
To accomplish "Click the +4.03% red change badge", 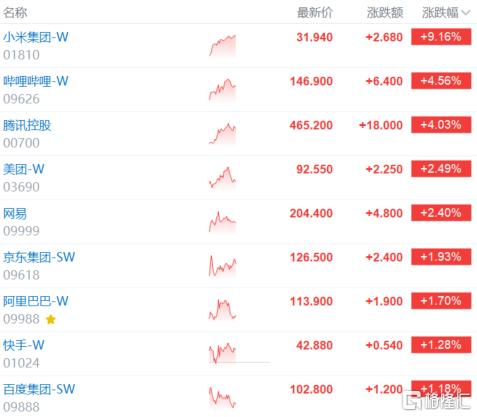I will click(x=441, y=125).
